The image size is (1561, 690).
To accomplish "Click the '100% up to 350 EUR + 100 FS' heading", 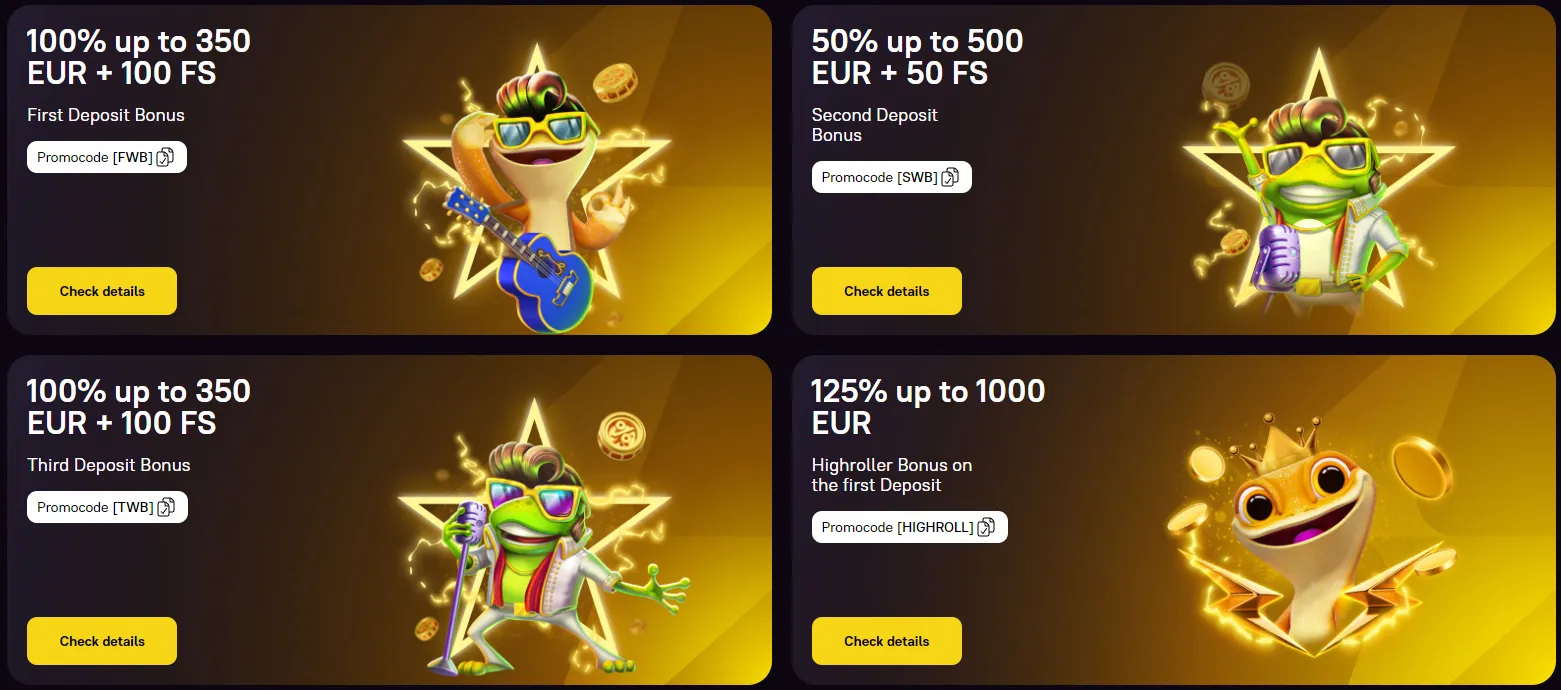I will [x=137, y=57].
